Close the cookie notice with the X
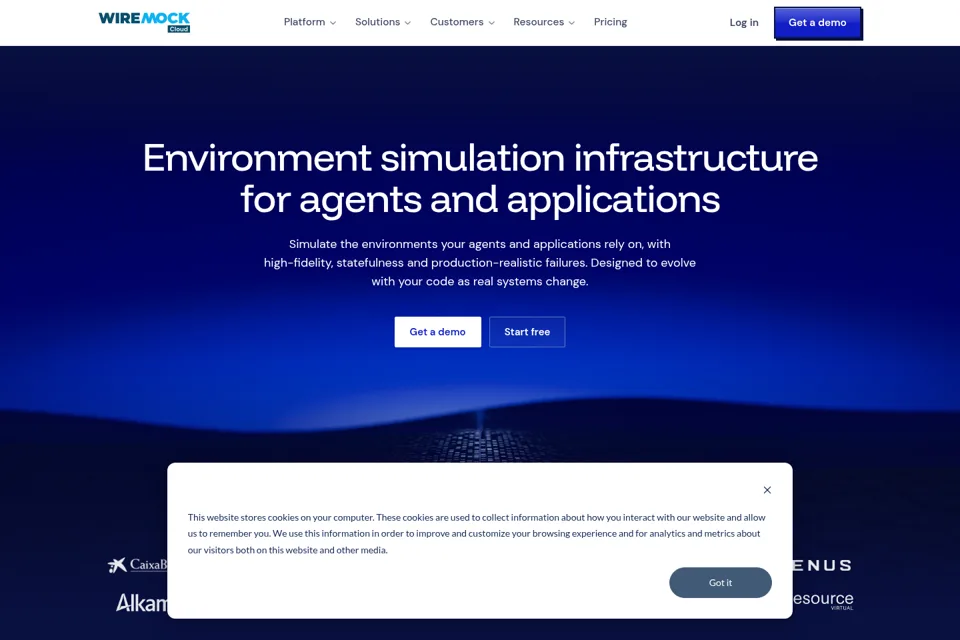Viewport: 960px width, 640px height. [x=767, y=490]
